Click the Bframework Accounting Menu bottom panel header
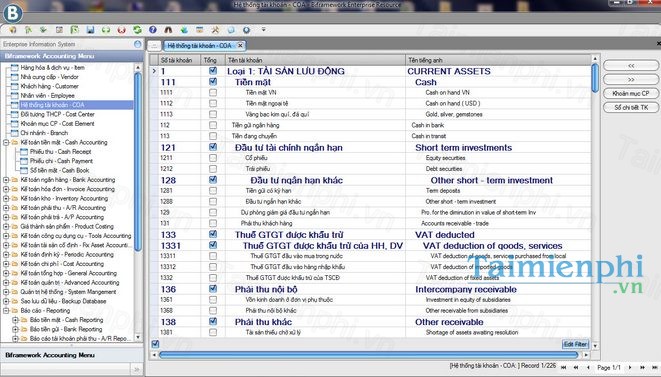Image resolution: width=661 pixels, height=377 pixels. pos(72,355)
